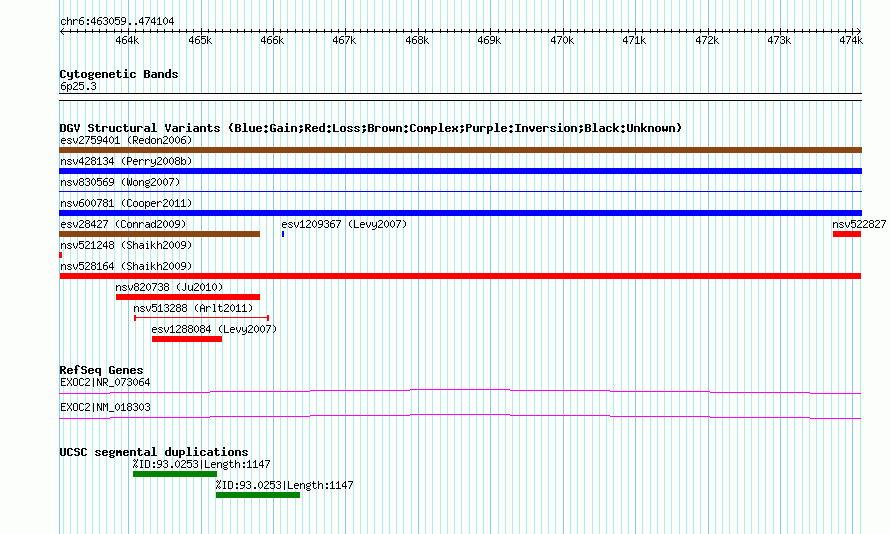Screen dimensions: 890x534
Task: Click the brown esv28427 complex variant bar
Action: (x=159, y=234)
